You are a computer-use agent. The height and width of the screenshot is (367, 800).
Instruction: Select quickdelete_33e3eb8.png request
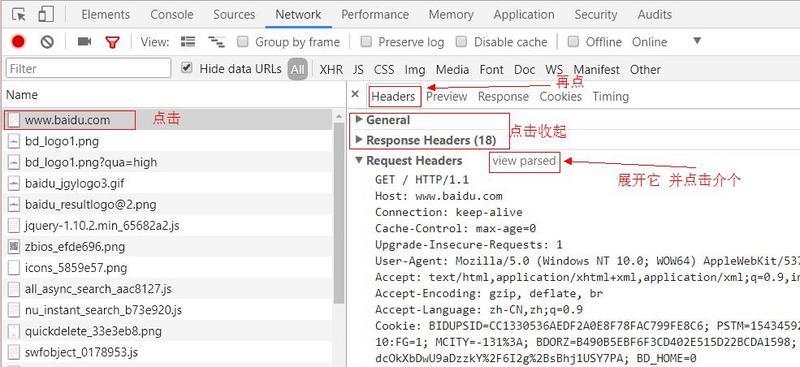pos(168,332)
